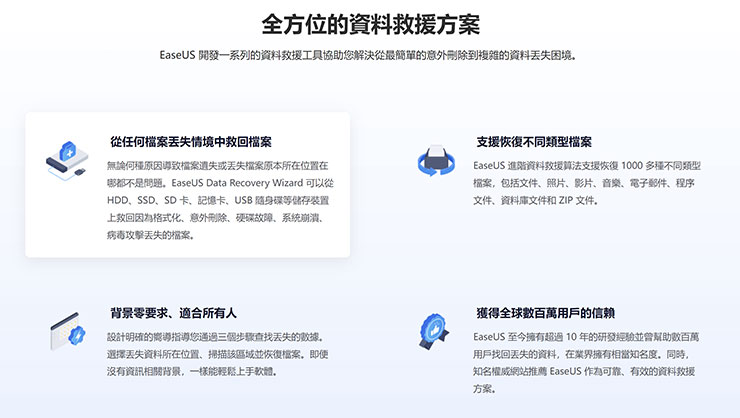Click paragraph mentioning 1000 多種不同類型
This screenshot has width=740, height=418.
tap(587, 183)
